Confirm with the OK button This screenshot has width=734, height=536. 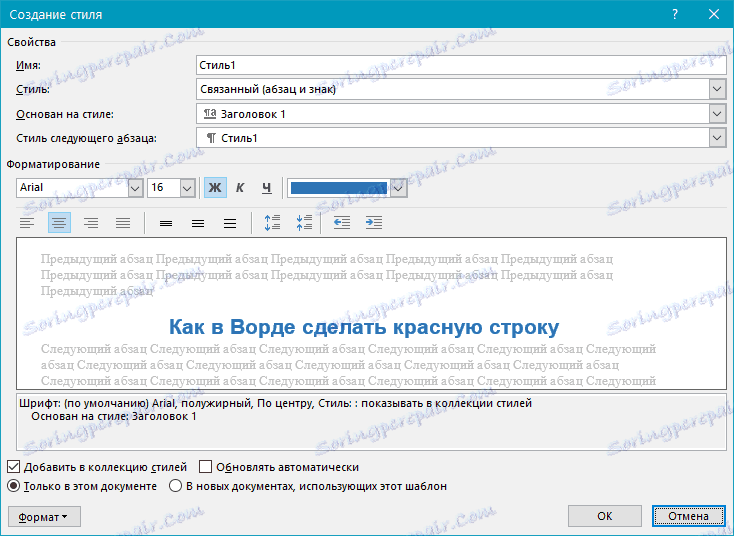(604, 516)
